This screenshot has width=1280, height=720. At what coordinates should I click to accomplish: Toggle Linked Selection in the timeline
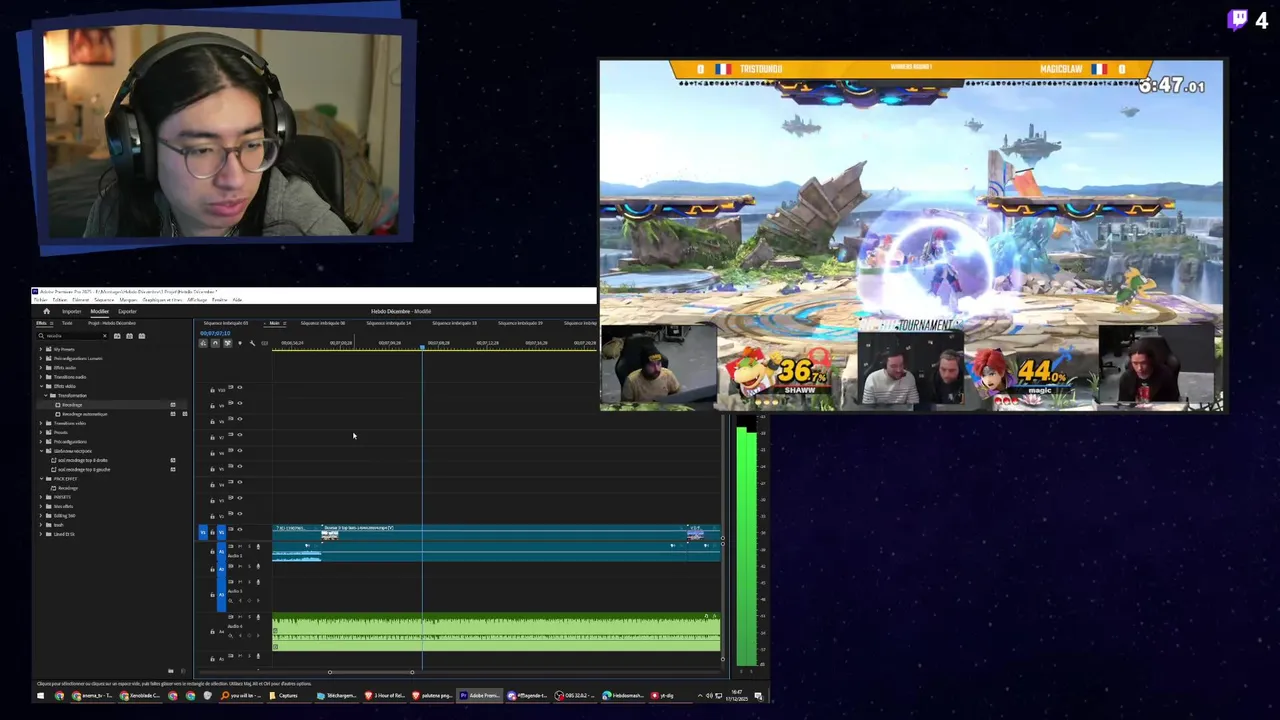point(227,343)
